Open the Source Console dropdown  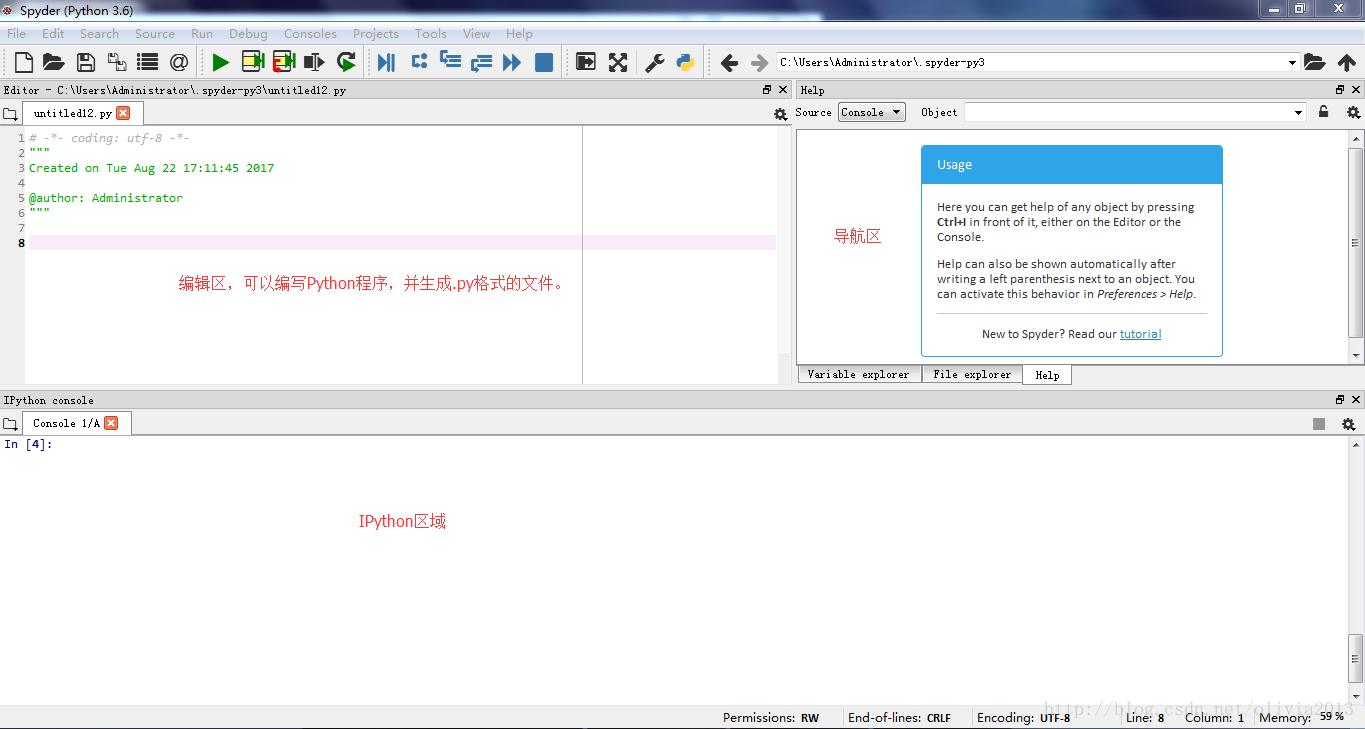click(872, 112)
